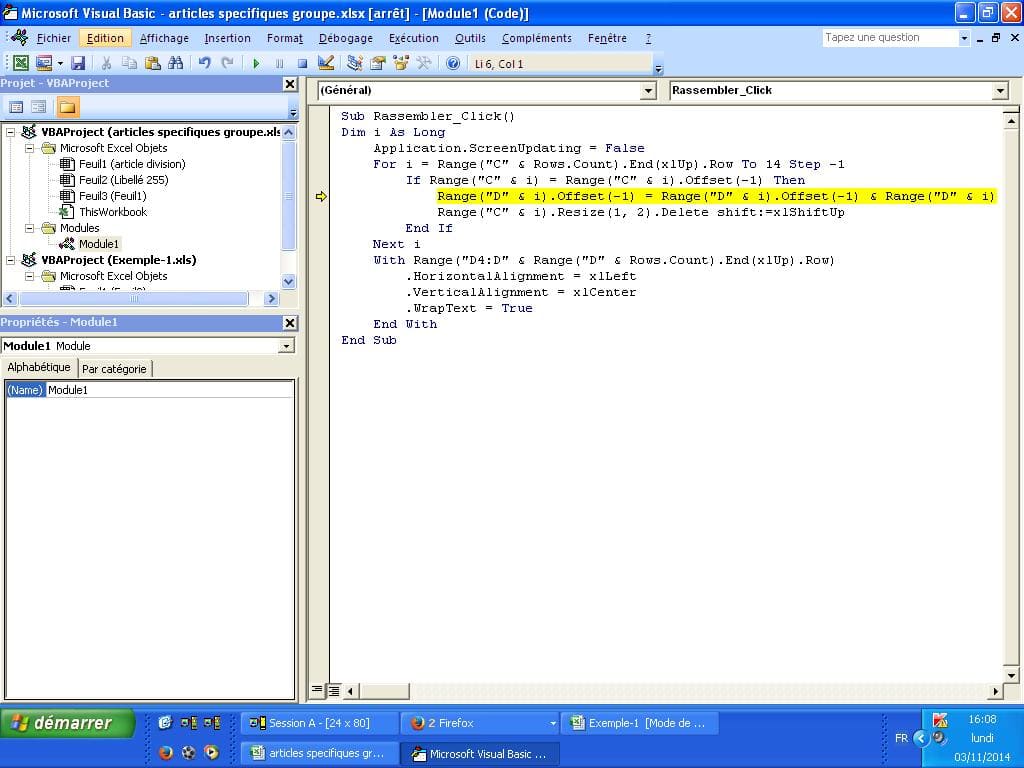The height and width of the screenshot is (768, 1024).
Task: Return to Excel via the Excel icon
Action: tap(20, 63)
